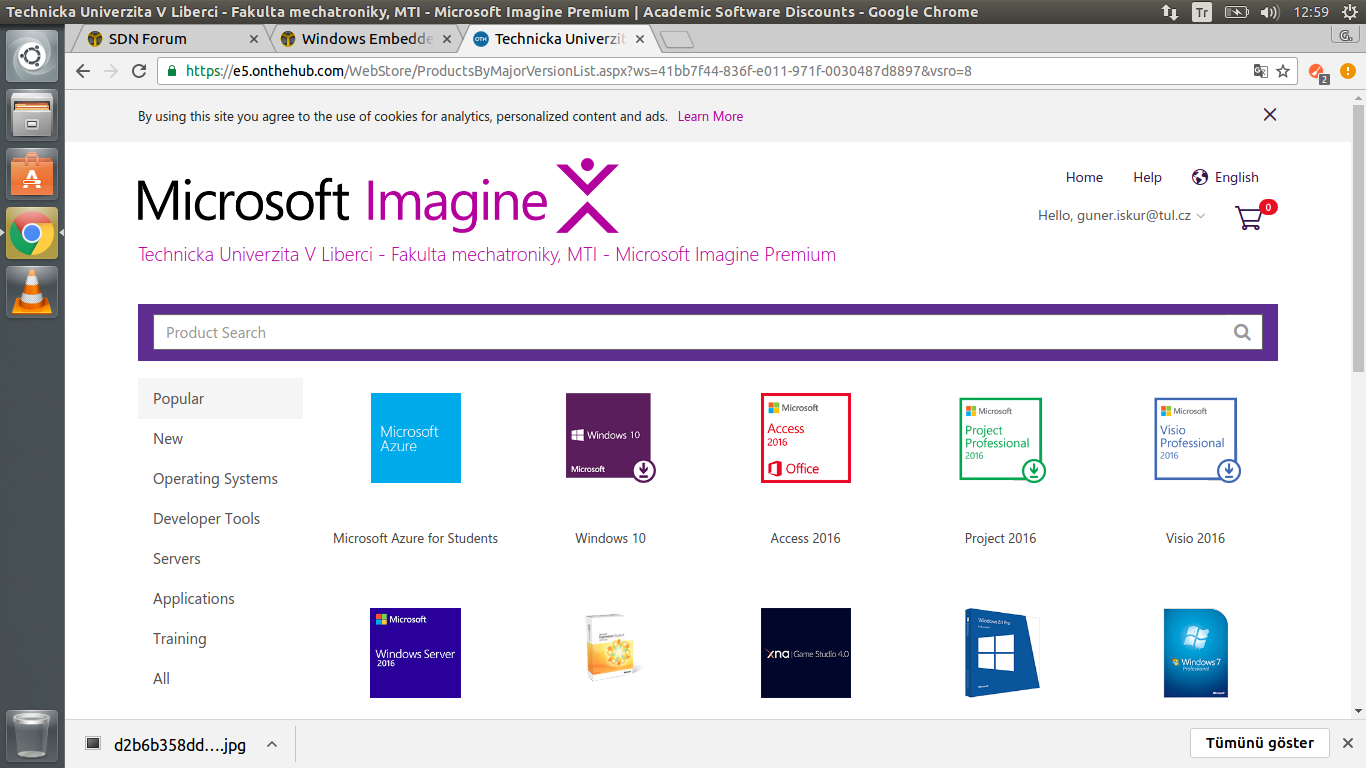Launch Ubuntu Software from the dock
Screen dimensions: 1366x768
point(32,174)
